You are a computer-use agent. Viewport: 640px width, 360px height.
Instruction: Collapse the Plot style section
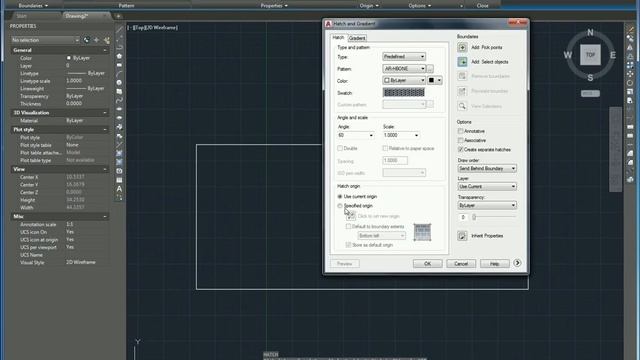pos(105,129)
